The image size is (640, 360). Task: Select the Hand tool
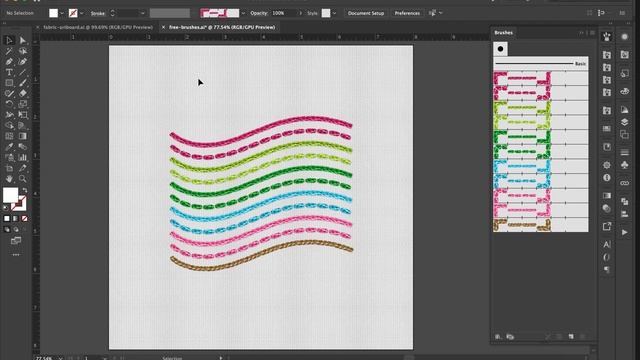[x=9, y=179]
